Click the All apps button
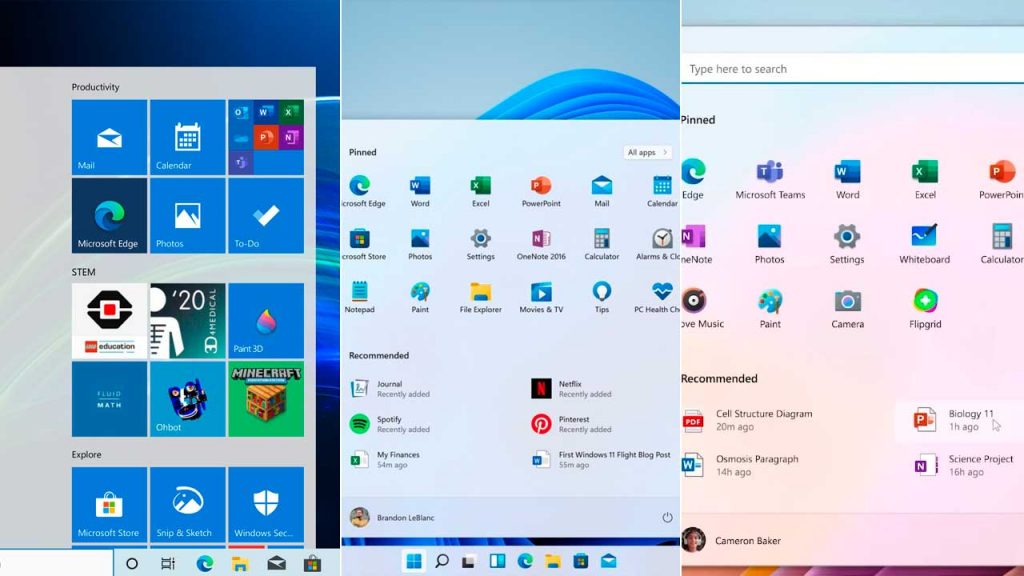1024x576 pixels. pyautogui.click(x=647, y=152)
